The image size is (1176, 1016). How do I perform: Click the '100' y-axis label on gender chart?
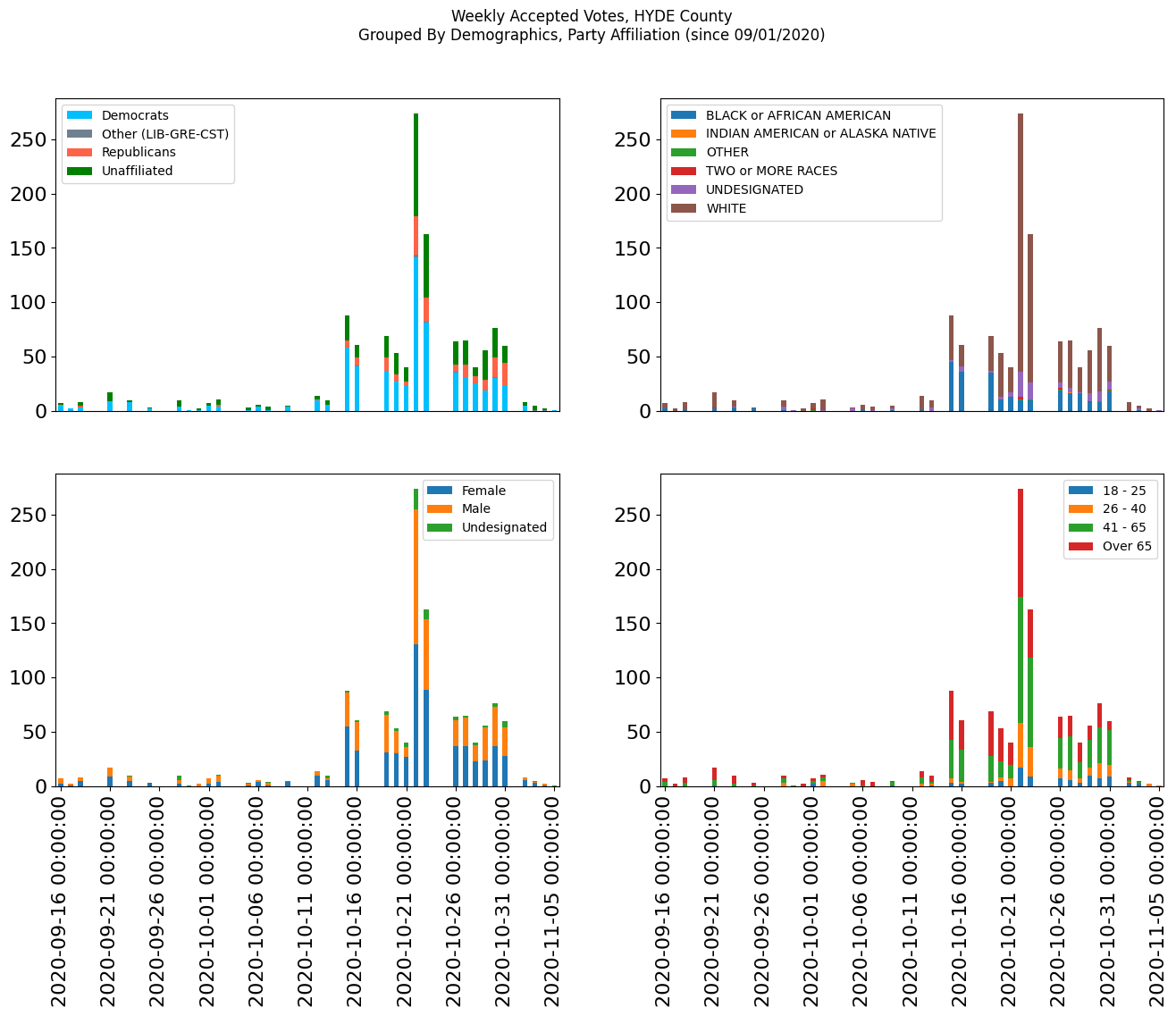click(28, 678)
